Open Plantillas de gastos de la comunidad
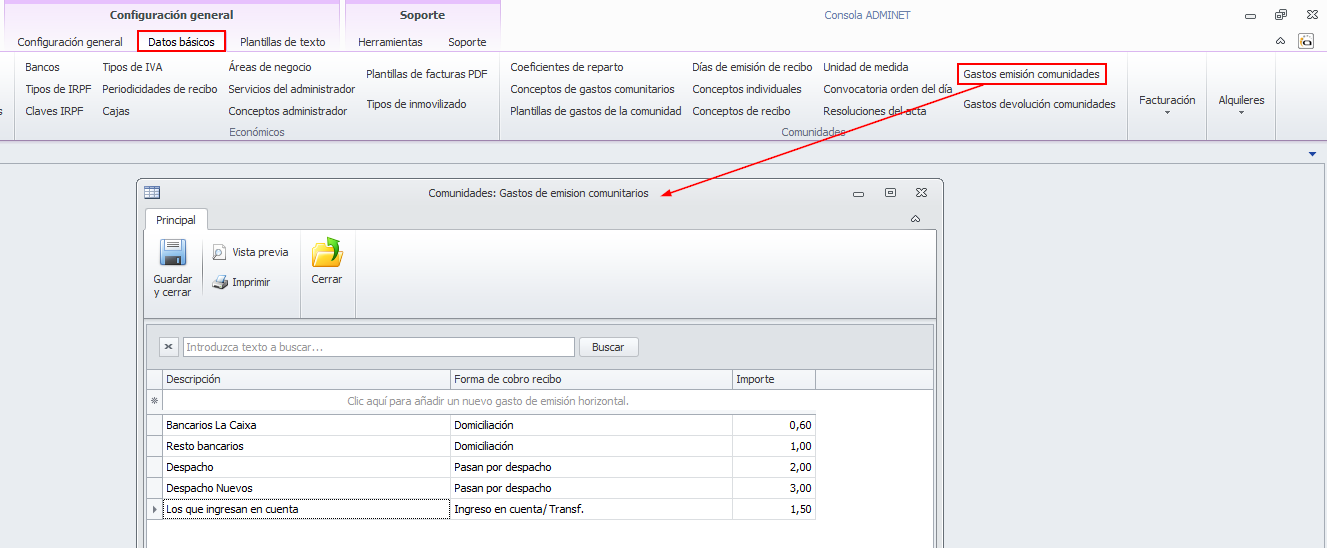This screenshot has height=548, width=1327. 596,111
